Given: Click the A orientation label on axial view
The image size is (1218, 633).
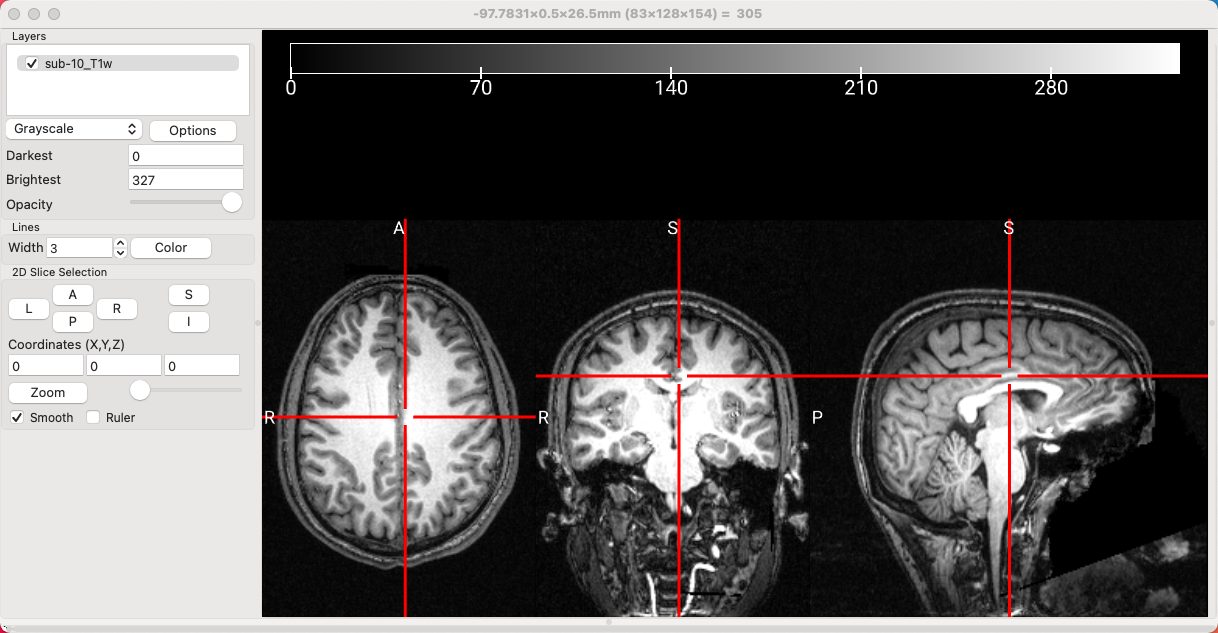Looking at the screenshot, I should tap(398, 229).
